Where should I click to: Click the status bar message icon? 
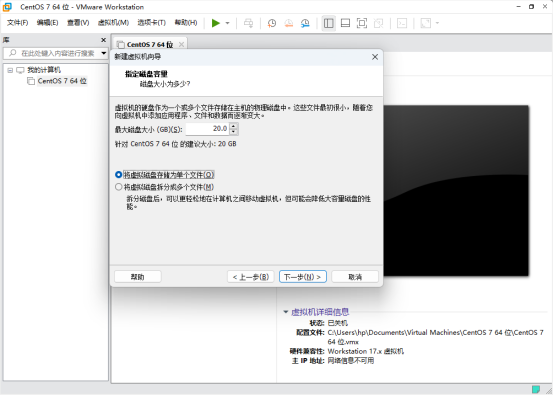pyautogui.click(x=536, y=389)
